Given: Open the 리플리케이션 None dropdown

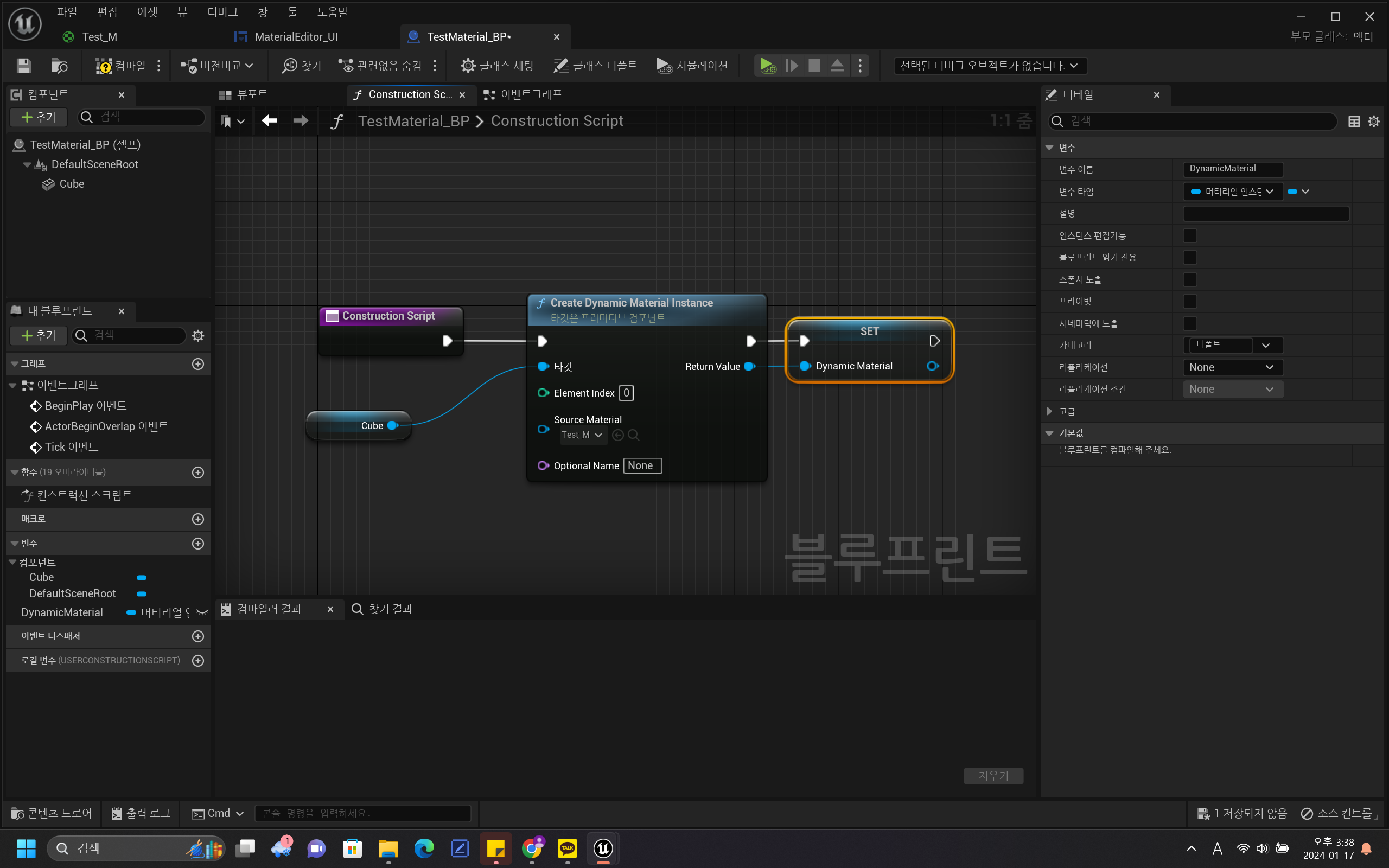Looking at the screenshot, I should 1232,367.
